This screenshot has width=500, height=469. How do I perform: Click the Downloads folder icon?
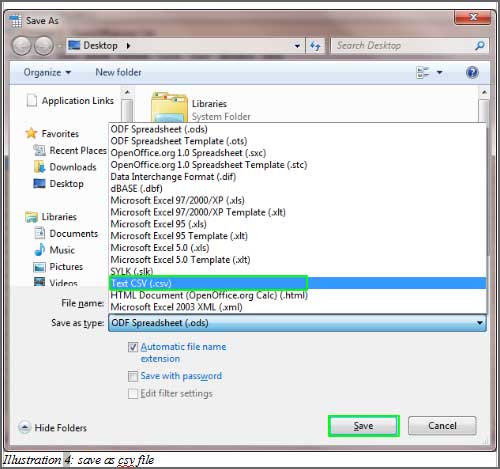click(39, 167)
